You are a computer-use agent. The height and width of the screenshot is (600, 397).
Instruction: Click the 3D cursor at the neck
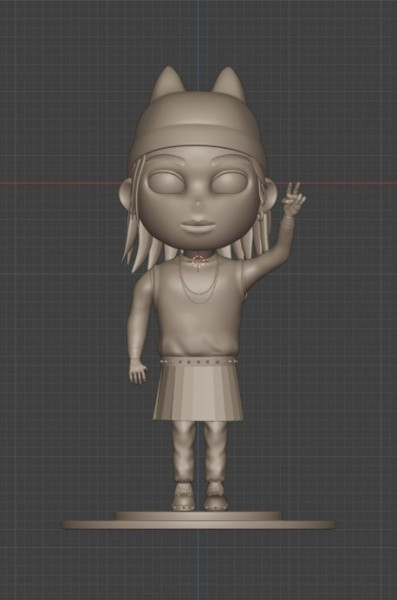[x=198, y=262]
